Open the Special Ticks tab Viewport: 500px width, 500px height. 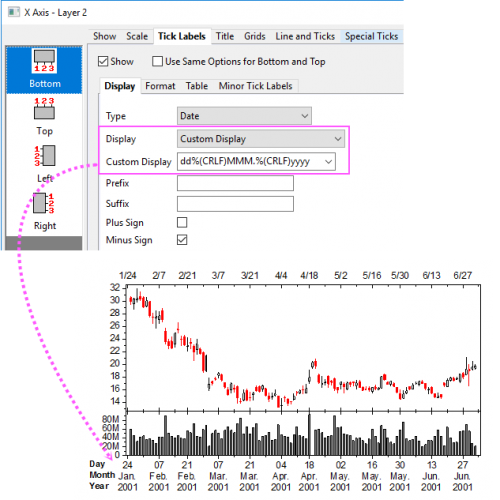coord(371,36)
